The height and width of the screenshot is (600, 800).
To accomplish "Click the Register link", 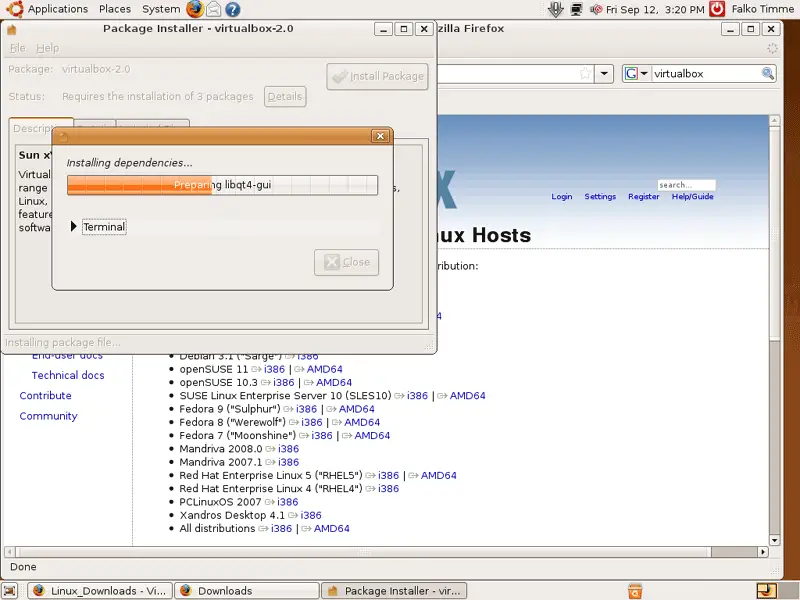I will [643, 196].
